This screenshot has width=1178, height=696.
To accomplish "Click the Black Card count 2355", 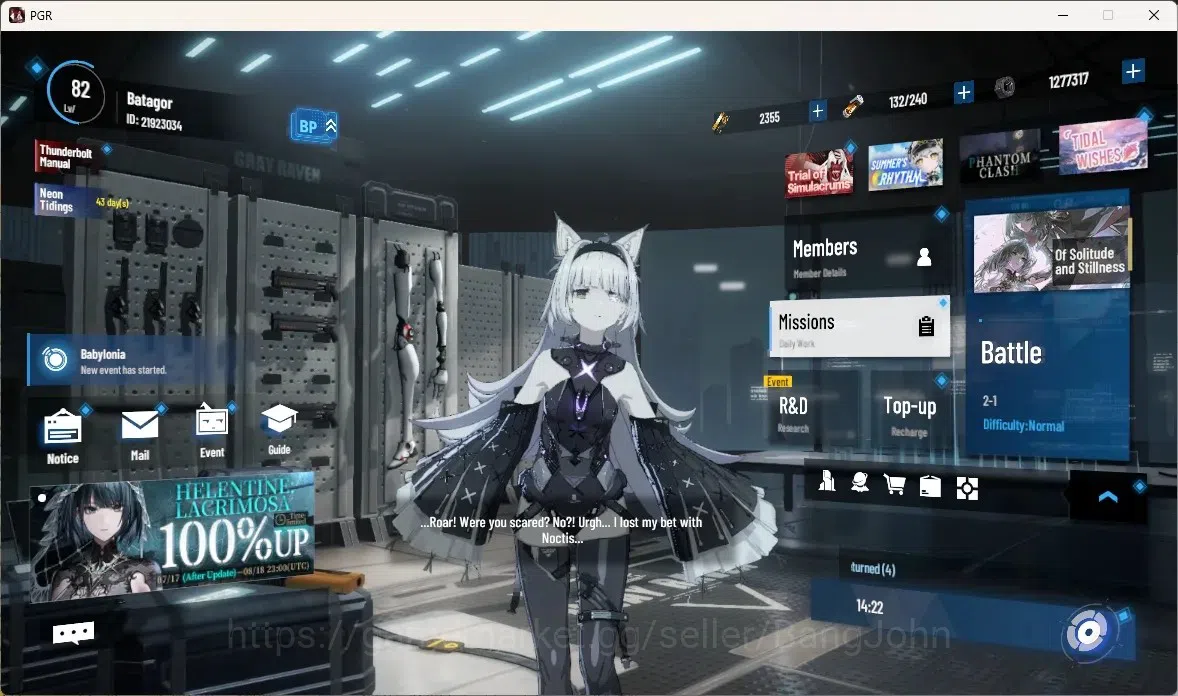I will pyautogui.click(x=769, y=118).
